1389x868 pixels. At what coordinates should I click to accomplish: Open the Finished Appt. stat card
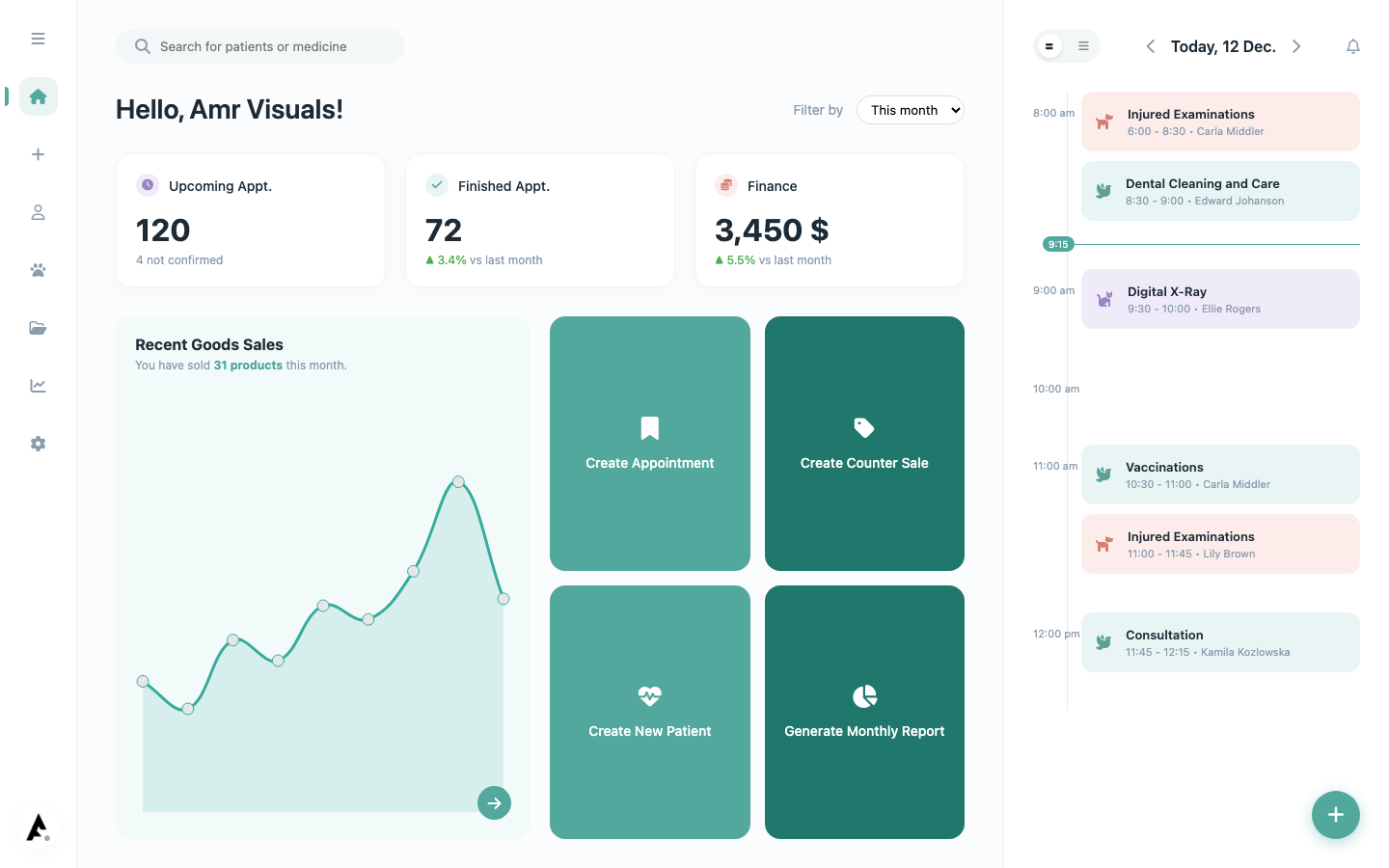540,220
